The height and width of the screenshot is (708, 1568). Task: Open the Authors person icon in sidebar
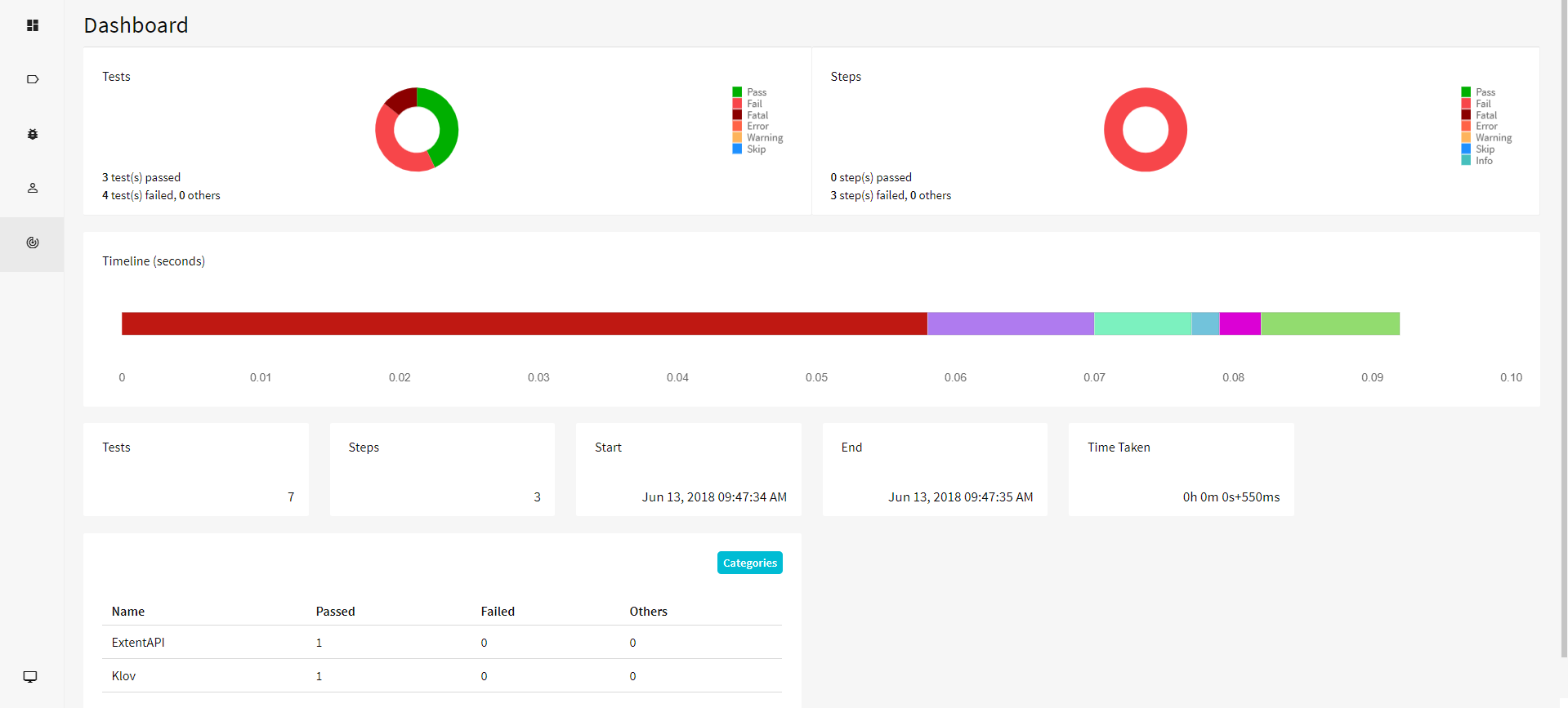(x=33, y=188)
